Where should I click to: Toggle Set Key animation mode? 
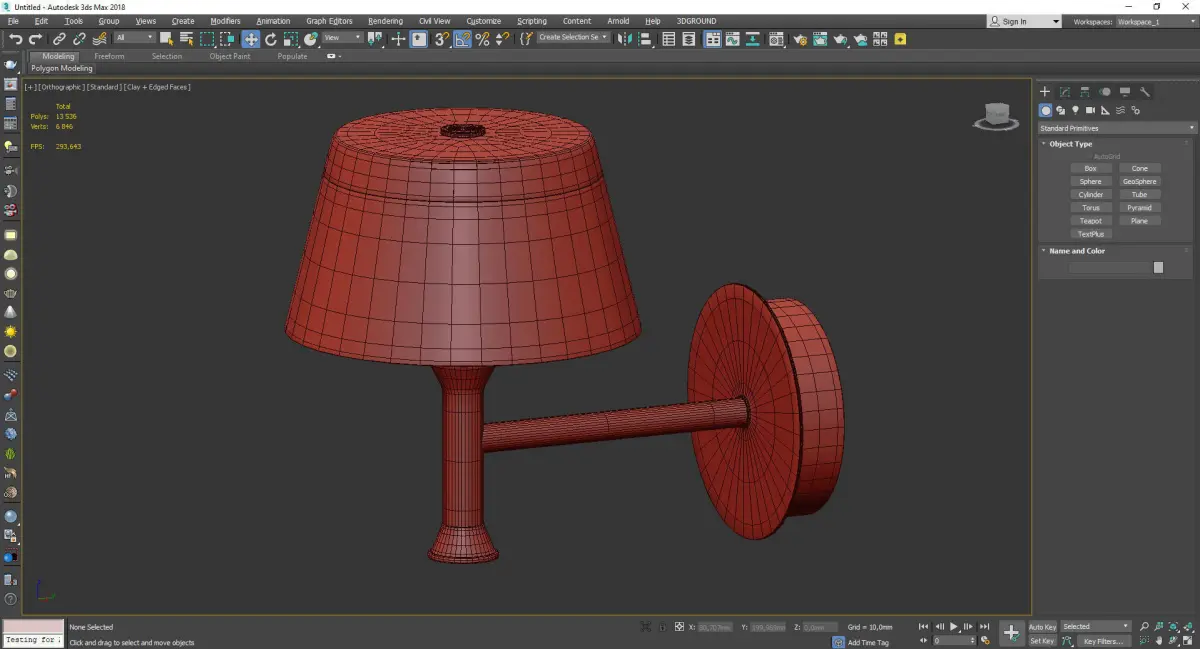click(1042, 641)
